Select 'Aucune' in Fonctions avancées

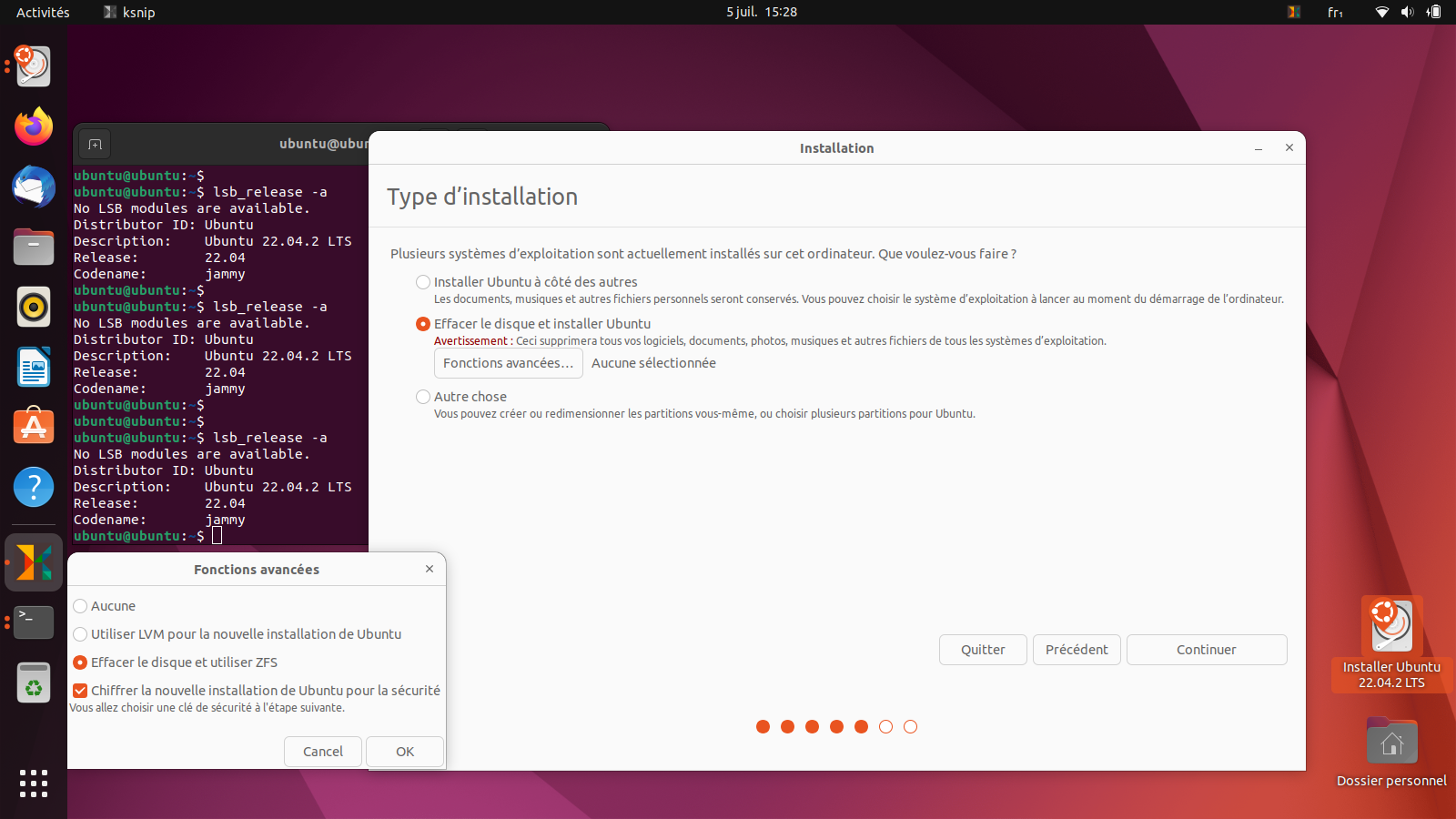pyautogui.click(x=81, y=606)
